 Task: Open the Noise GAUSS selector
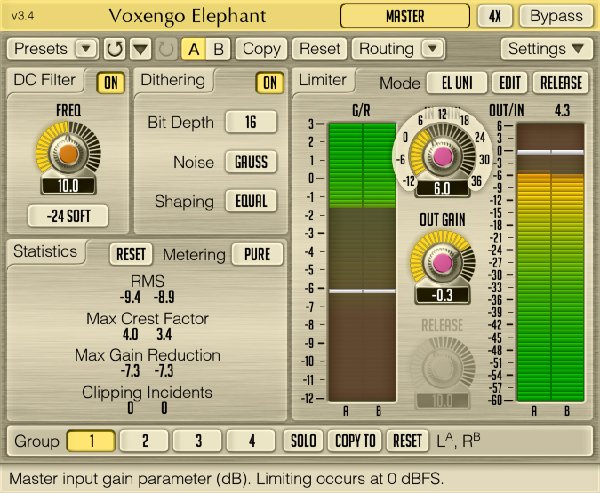coord(251,162)
